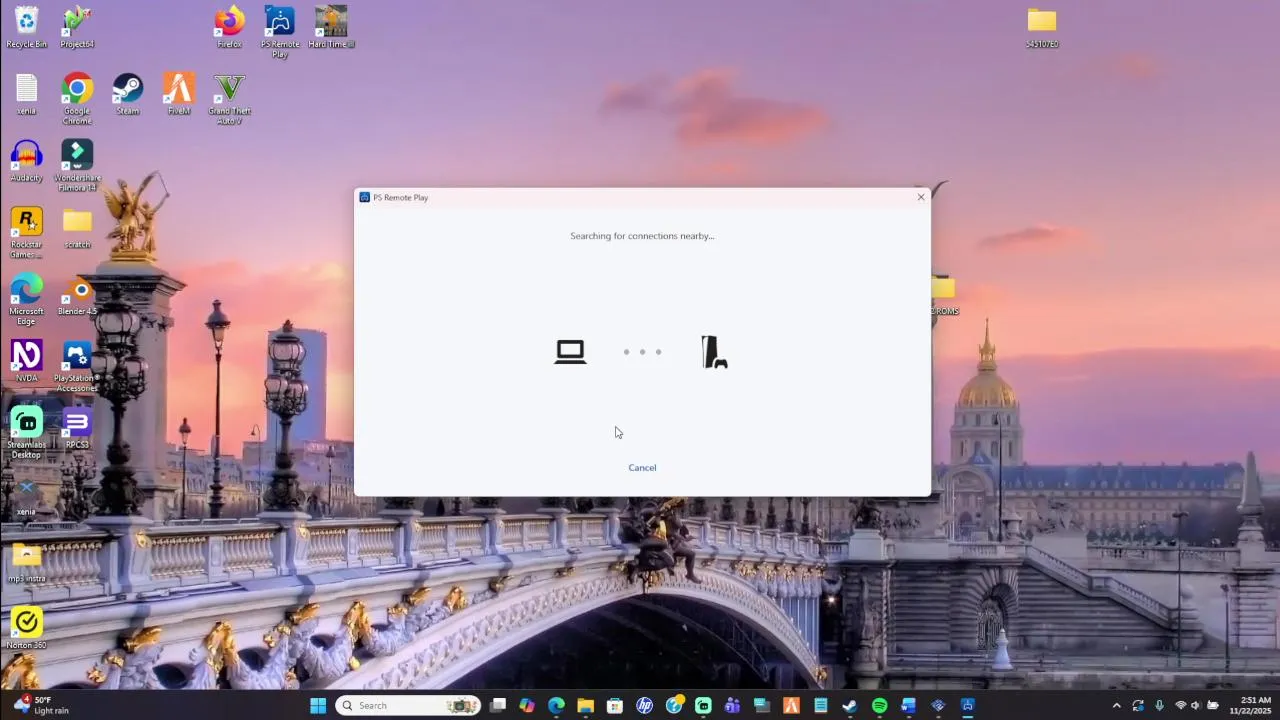Open the HP app from the taskbar
The height and width of the screenshot is (720, 1280).
click(x=645, y=706)
